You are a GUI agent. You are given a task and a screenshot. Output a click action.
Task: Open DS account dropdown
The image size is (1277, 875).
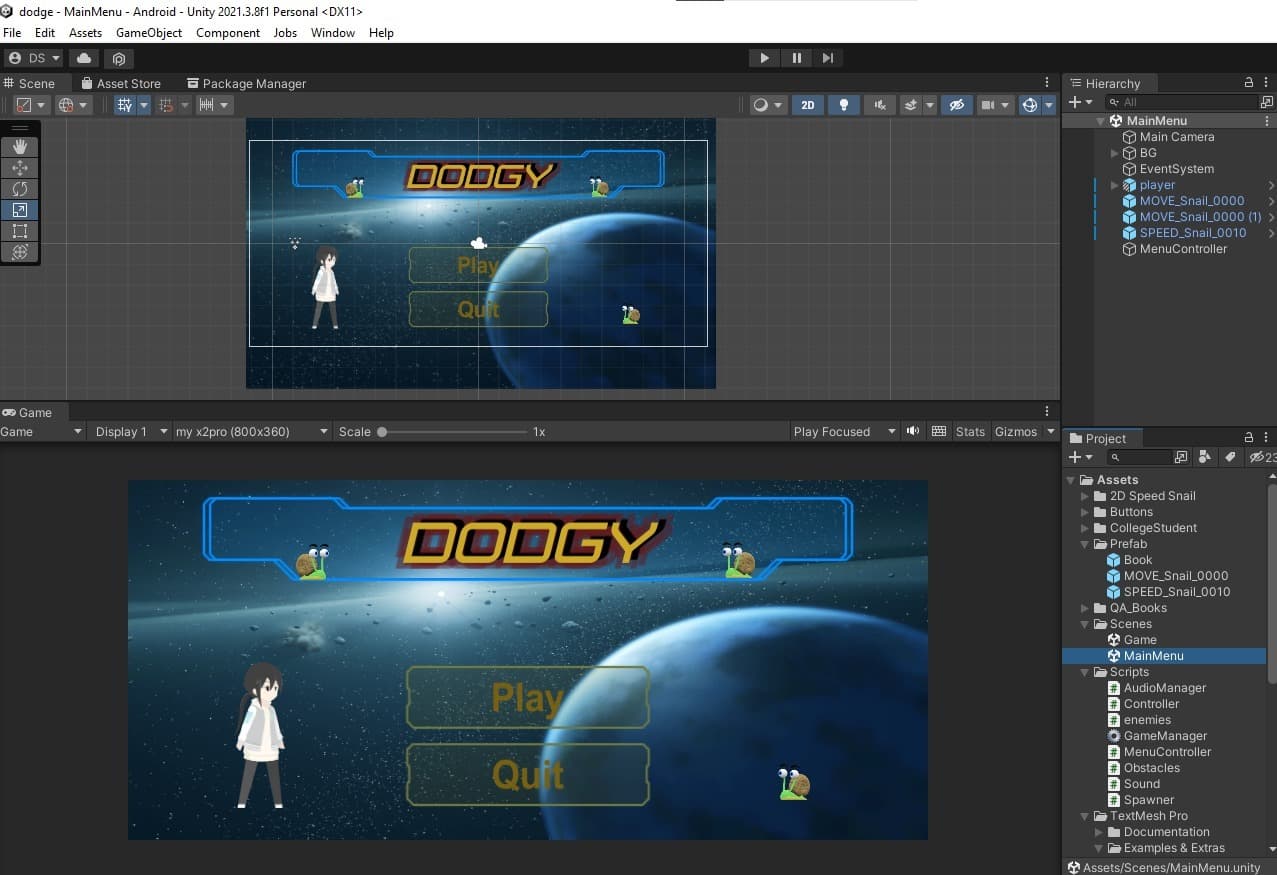(x=34, y=58)
